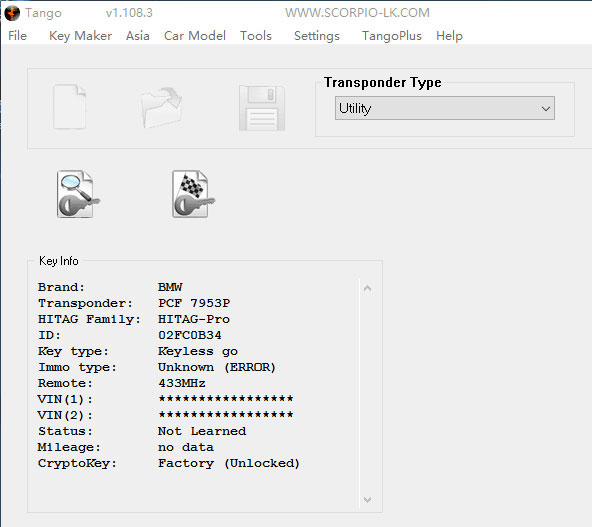
Task: Click the HITAG Family: field label
Action: click(x=89, y=319)
